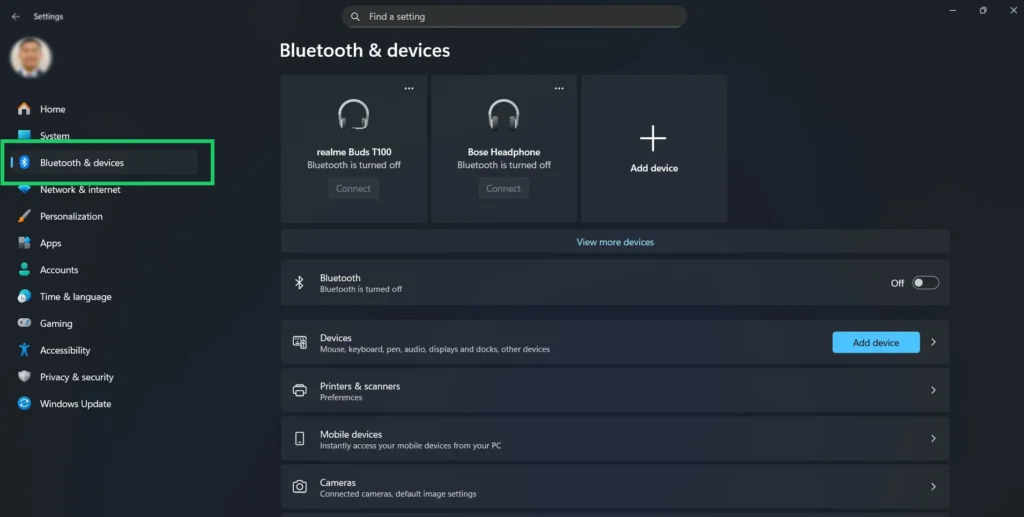Expand Mobile devices chevron
Screen dimensions: 1024x517
pos(933,439)
